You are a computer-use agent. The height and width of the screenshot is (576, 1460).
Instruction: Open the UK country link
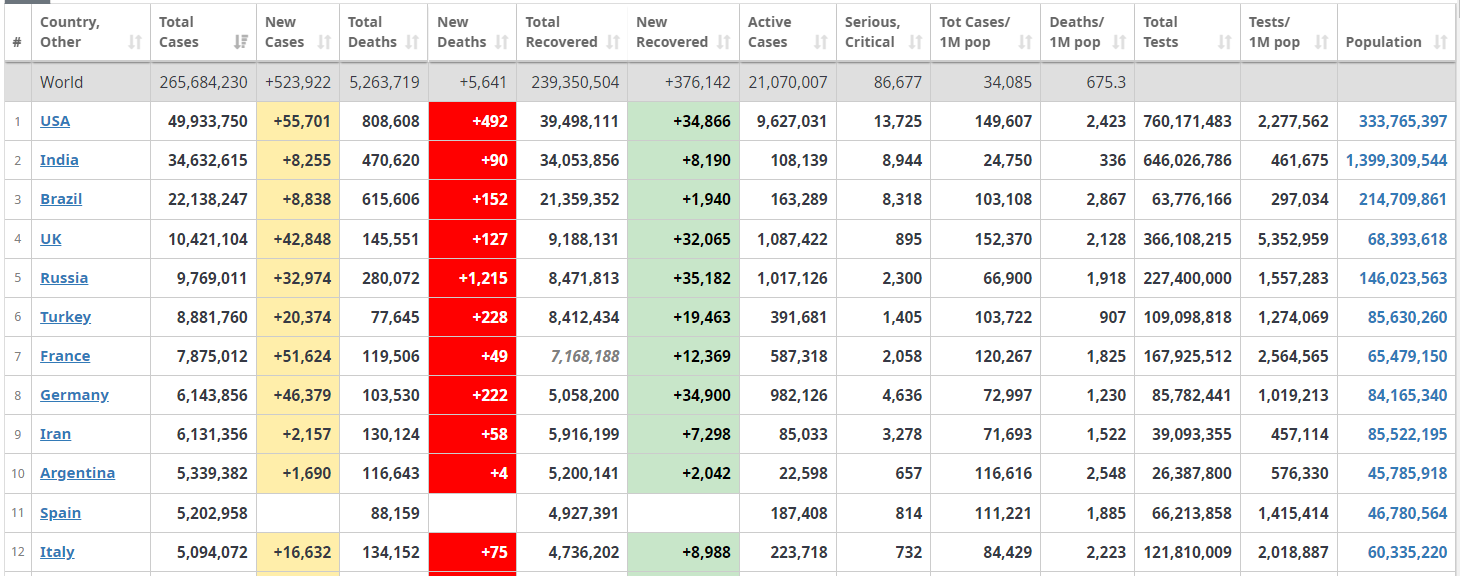50,239
